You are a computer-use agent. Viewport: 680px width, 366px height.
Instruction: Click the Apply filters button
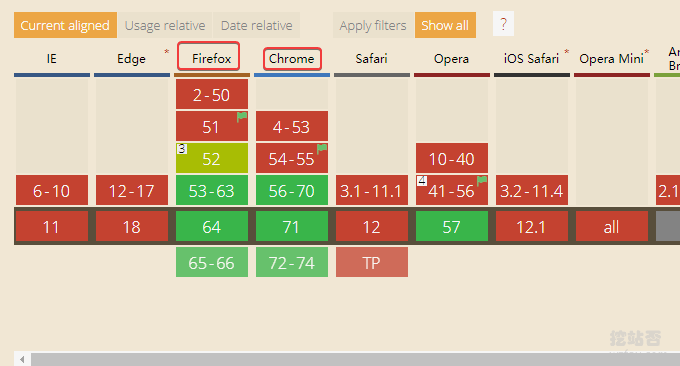(x=373, y=25)
